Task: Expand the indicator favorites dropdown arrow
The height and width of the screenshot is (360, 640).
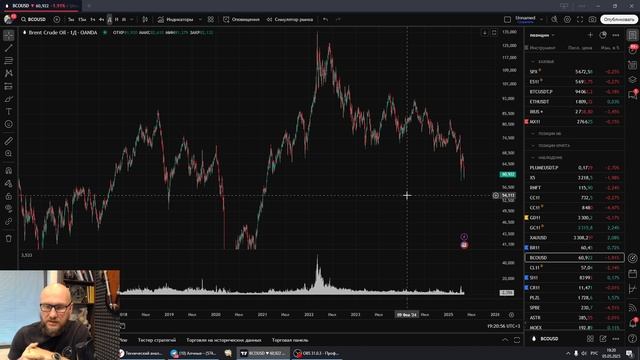Action: point(200,19)
